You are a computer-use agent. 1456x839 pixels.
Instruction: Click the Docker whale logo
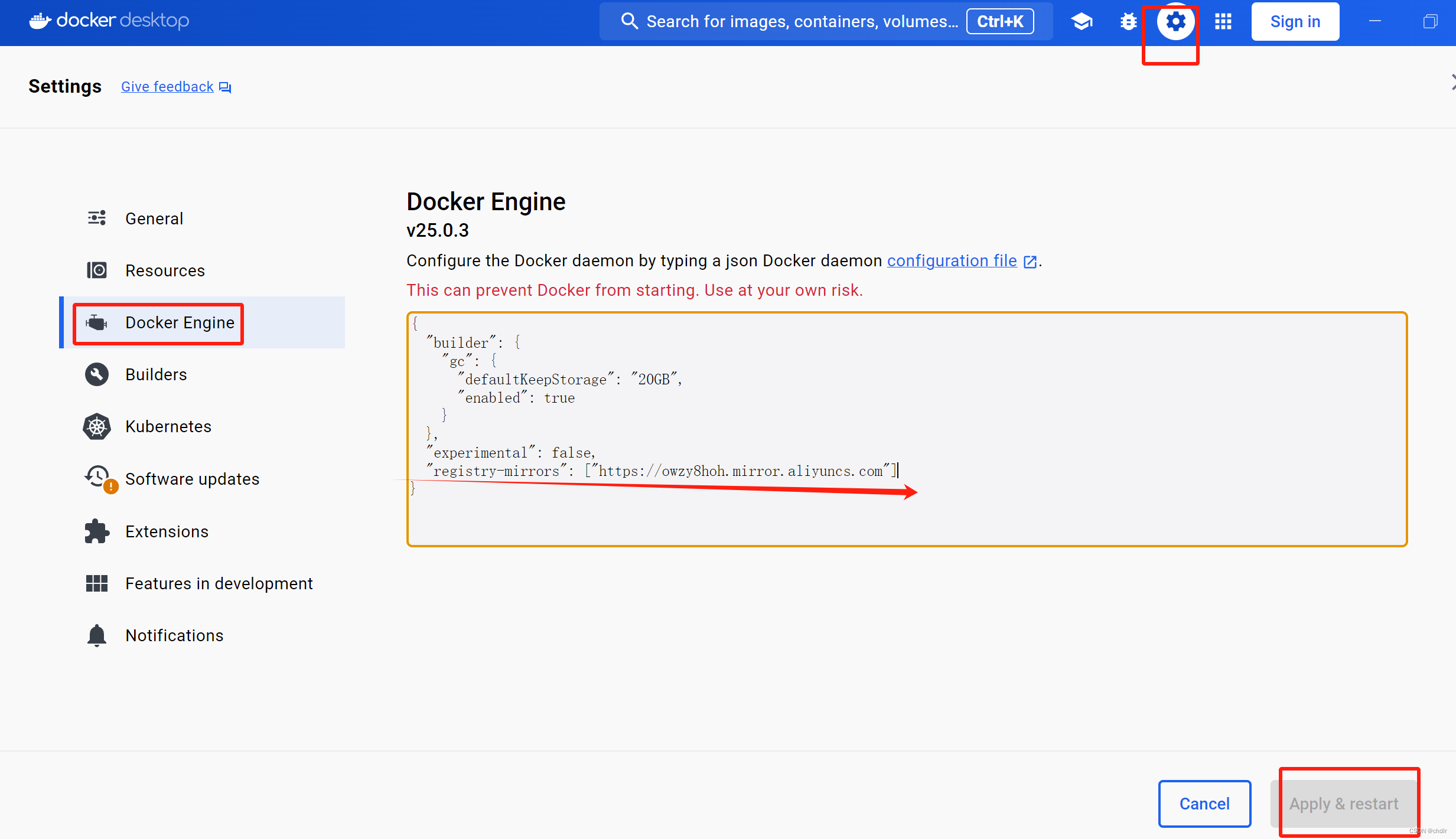[x=40, y=21]
